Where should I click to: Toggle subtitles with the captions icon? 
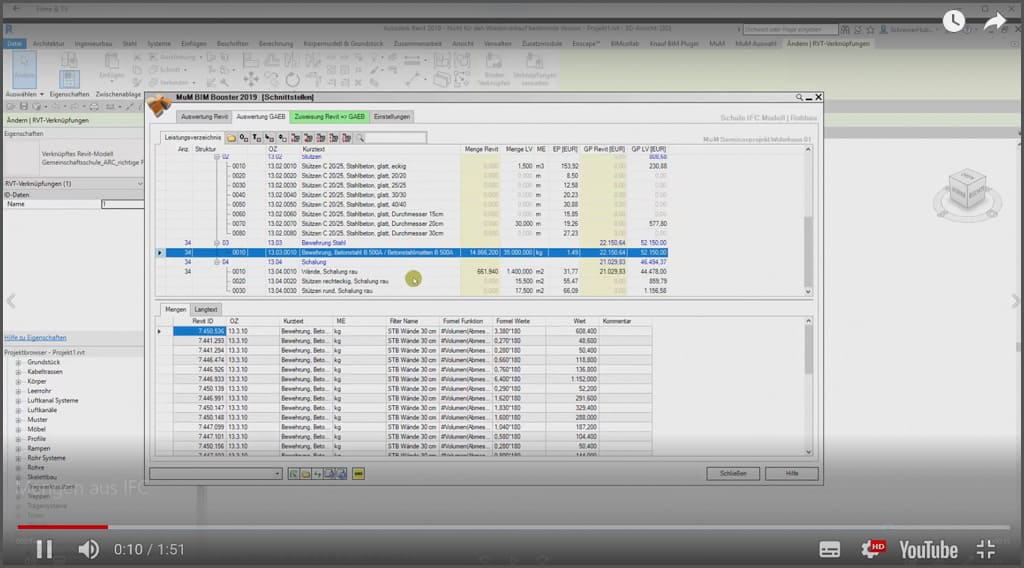(x=830, y=549)
